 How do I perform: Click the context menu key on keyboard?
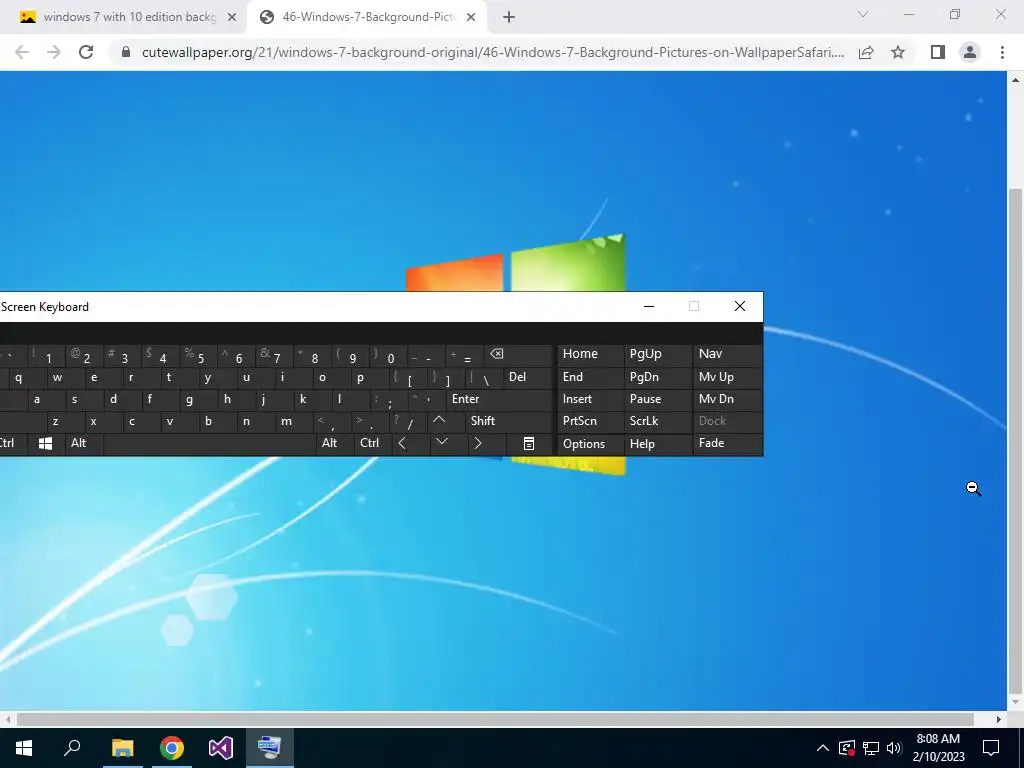[529, 443]
